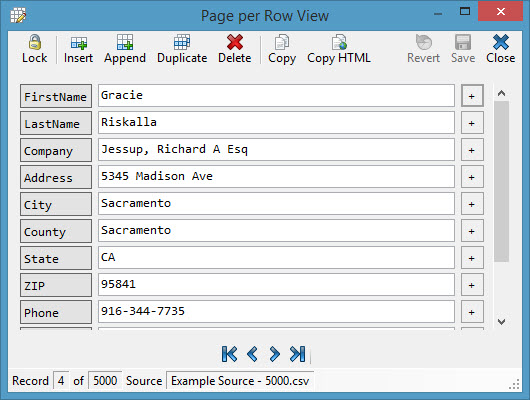Edit the ZIP field containing 95841
Screen dimensions: 530x400
(x=276, y=285)
